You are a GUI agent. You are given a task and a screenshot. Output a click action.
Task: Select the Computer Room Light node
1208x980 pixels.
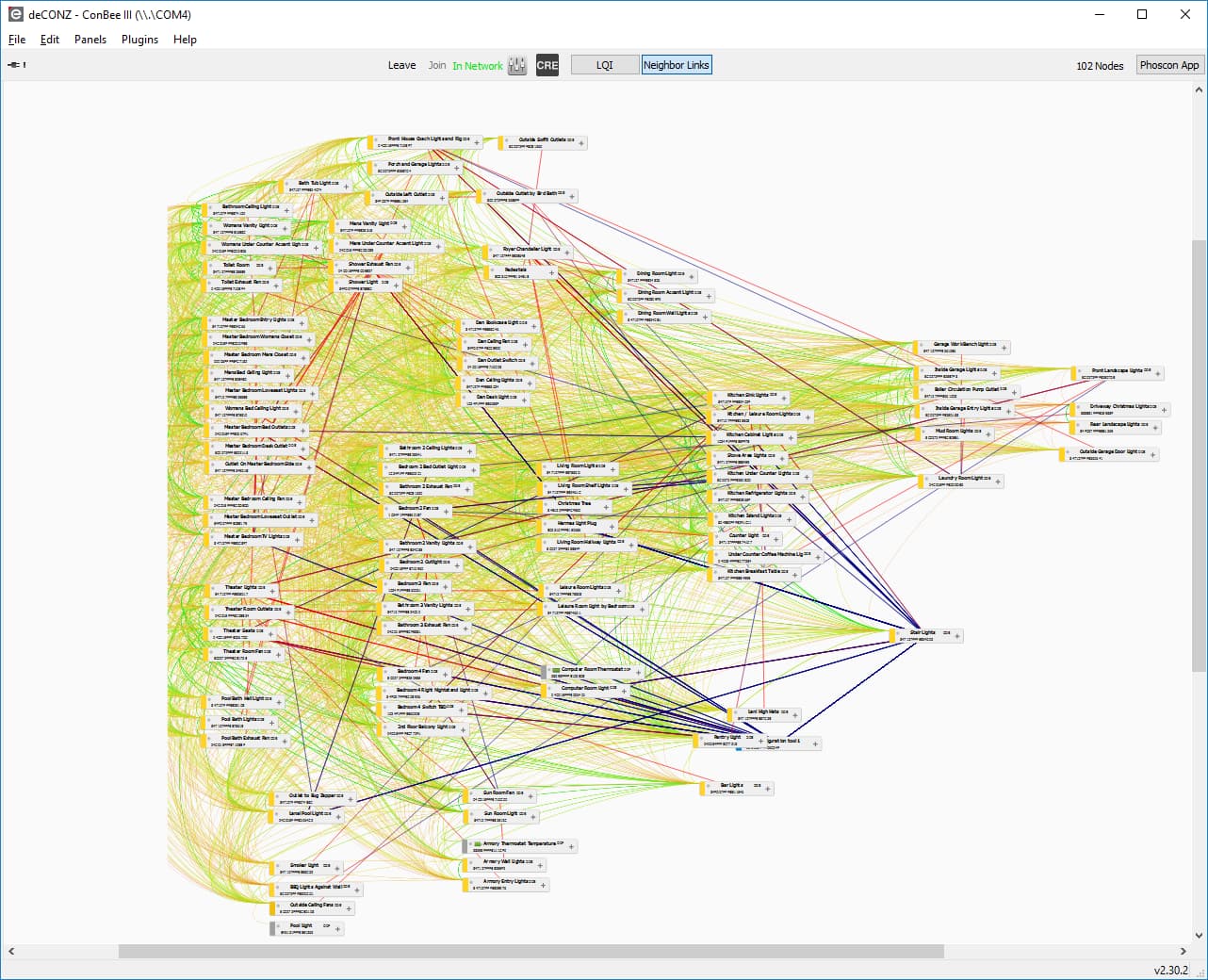[585, 692]
